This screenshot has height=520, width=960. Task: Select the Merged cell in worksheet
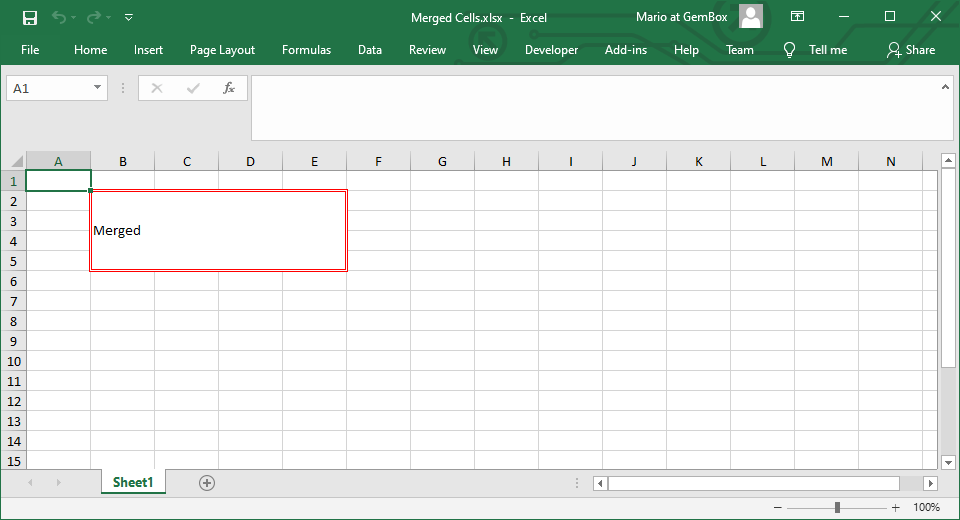pyautogui.click(x=218, y=231)
